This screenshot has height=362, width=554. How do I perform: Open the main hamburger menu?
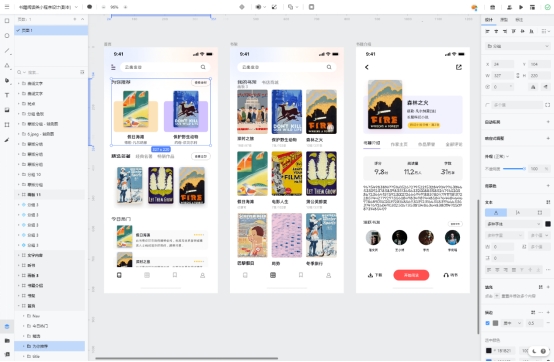coord(7,7)
